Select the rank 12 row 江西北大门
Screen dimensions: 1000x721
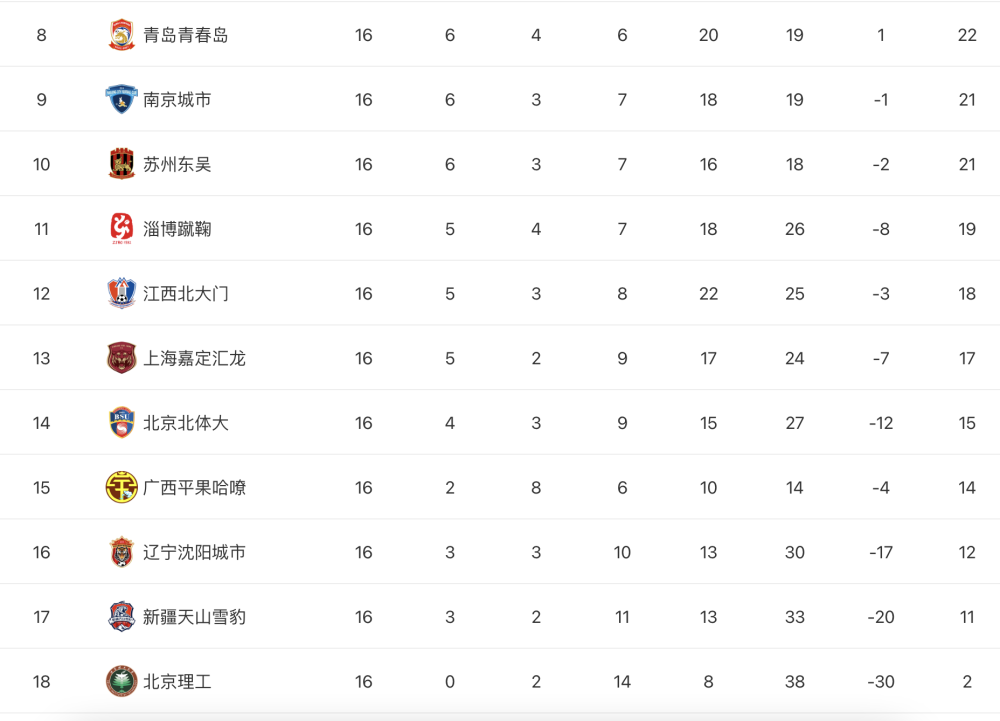coord(500,293)
